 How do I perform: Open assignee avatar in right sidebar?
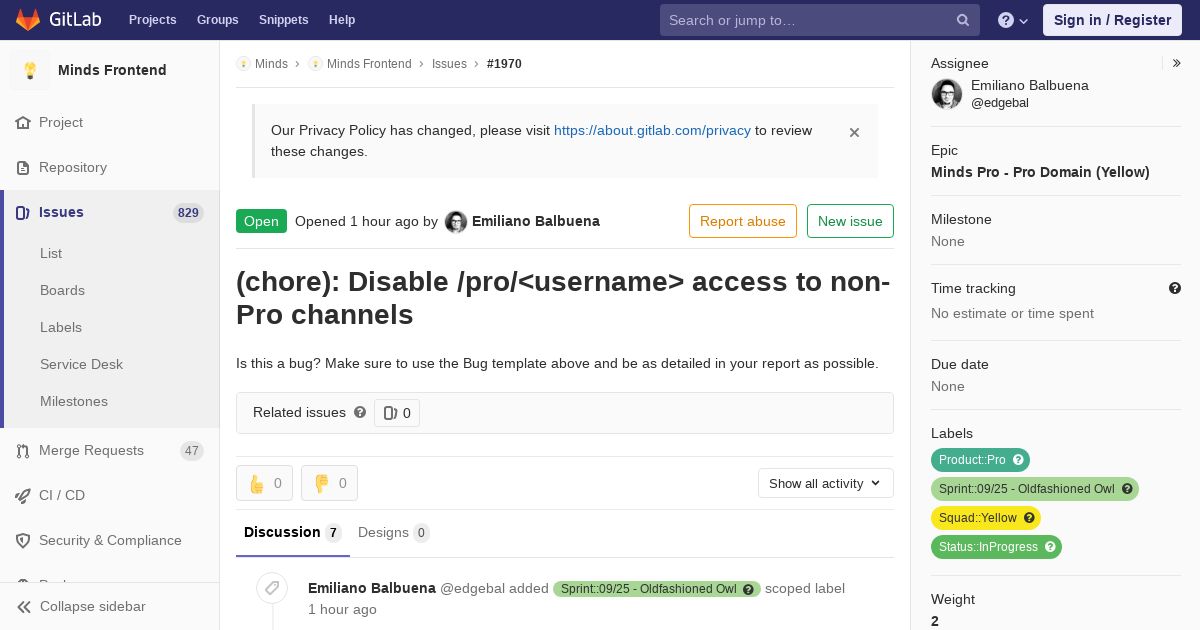pyautogui.click(x=947, y=94)
